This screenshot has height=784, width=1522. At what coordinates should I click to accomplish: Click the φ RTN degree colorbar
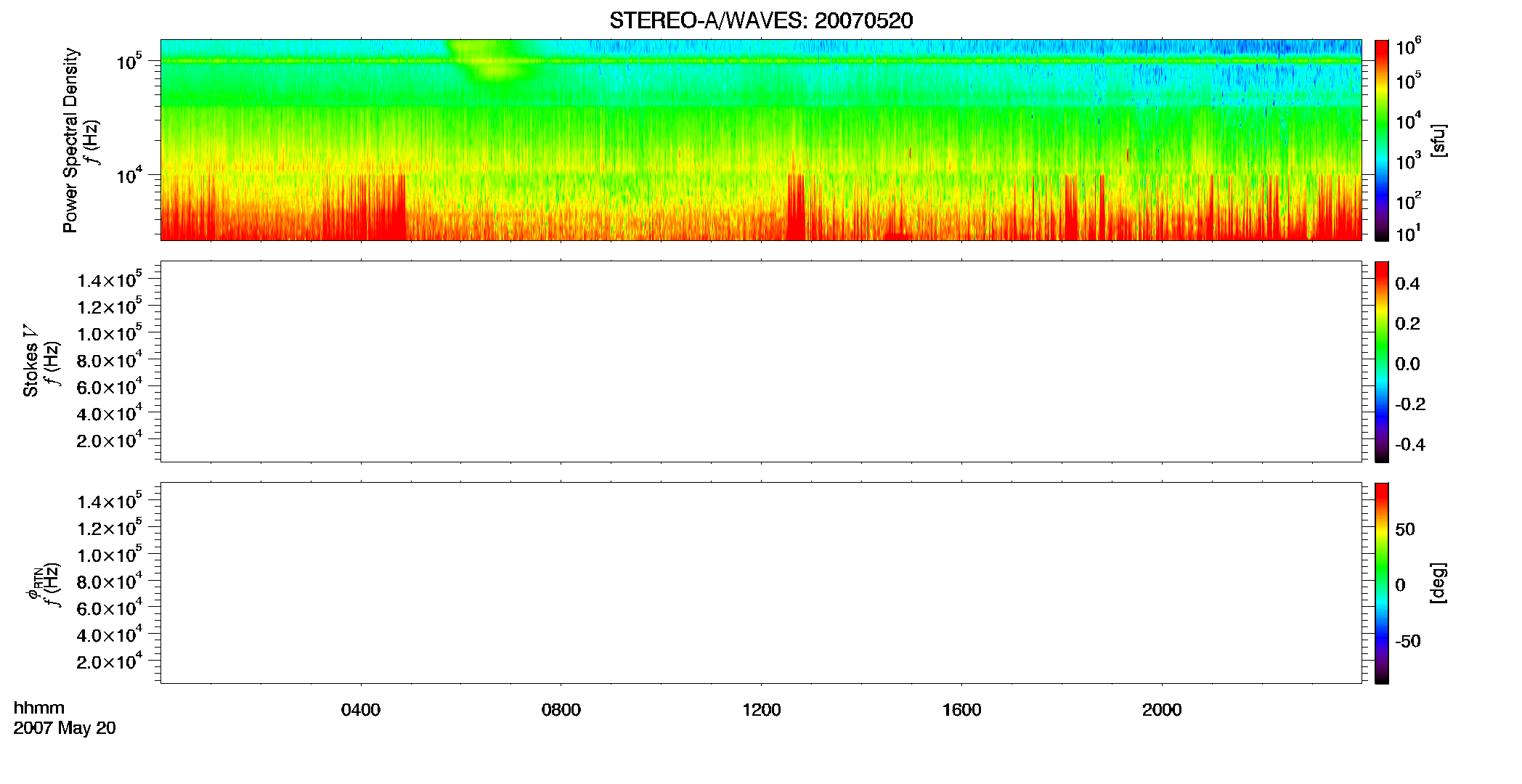tap(1382, 583)
